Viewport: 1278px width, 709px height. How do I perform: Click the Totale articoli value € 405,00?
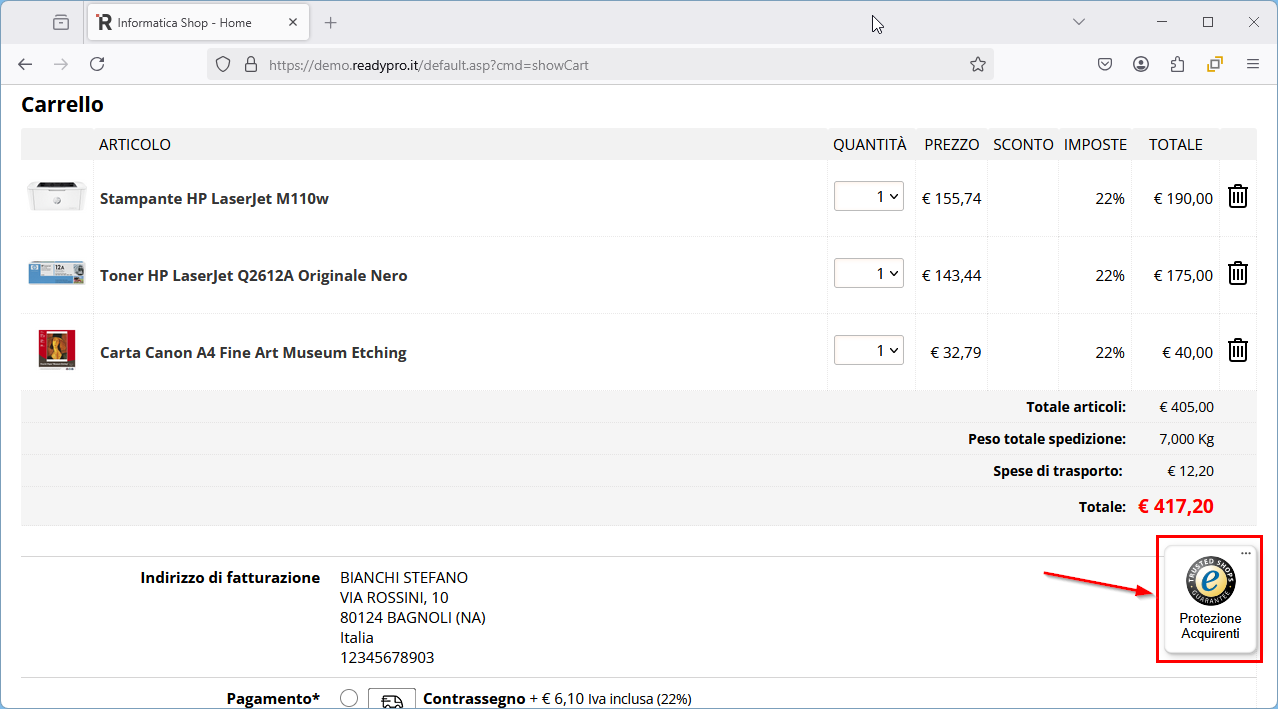coord(1187,407)
